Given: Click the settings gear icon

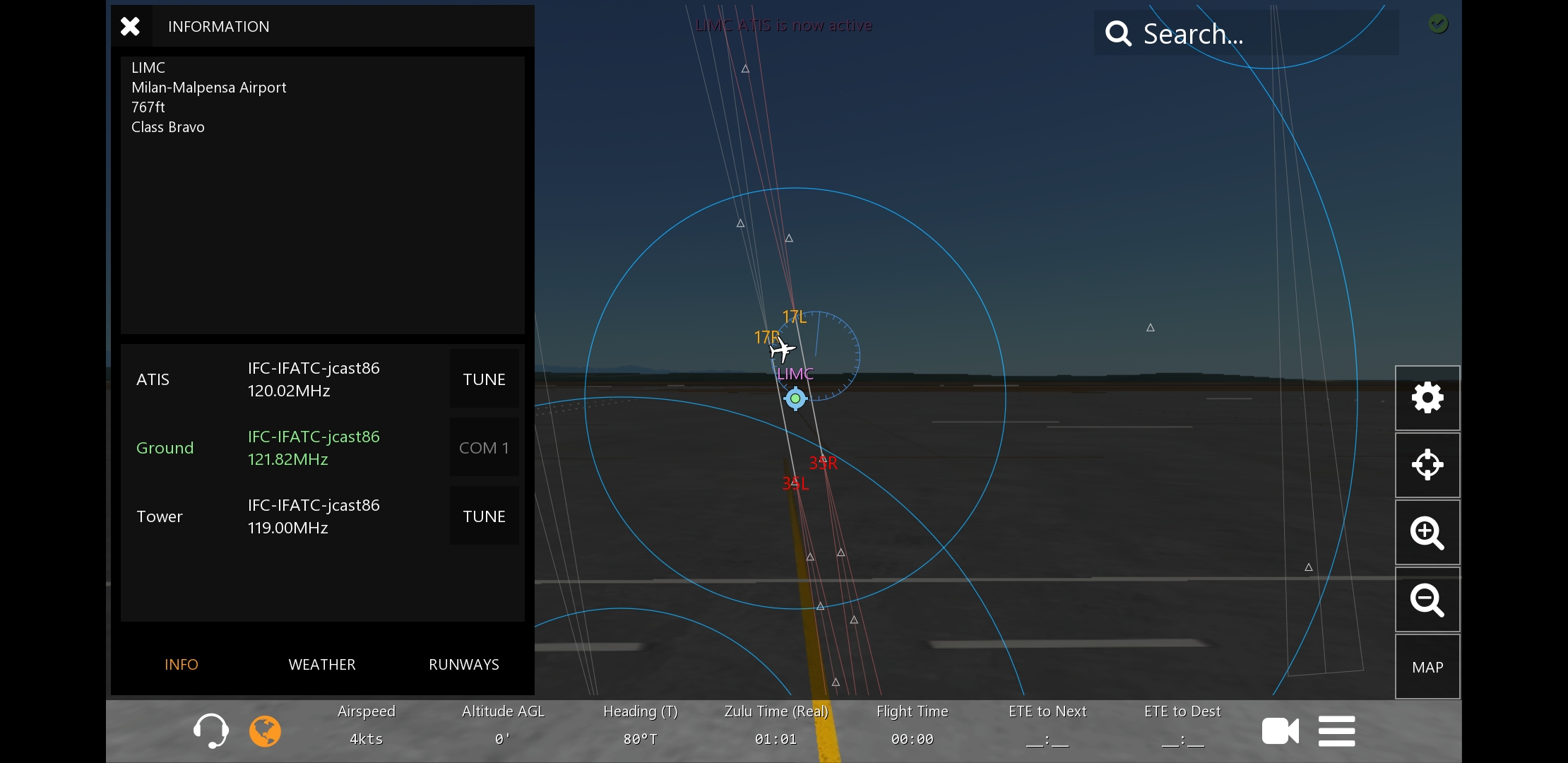Looking at the screenshot, I should [x=1427, y=398].
